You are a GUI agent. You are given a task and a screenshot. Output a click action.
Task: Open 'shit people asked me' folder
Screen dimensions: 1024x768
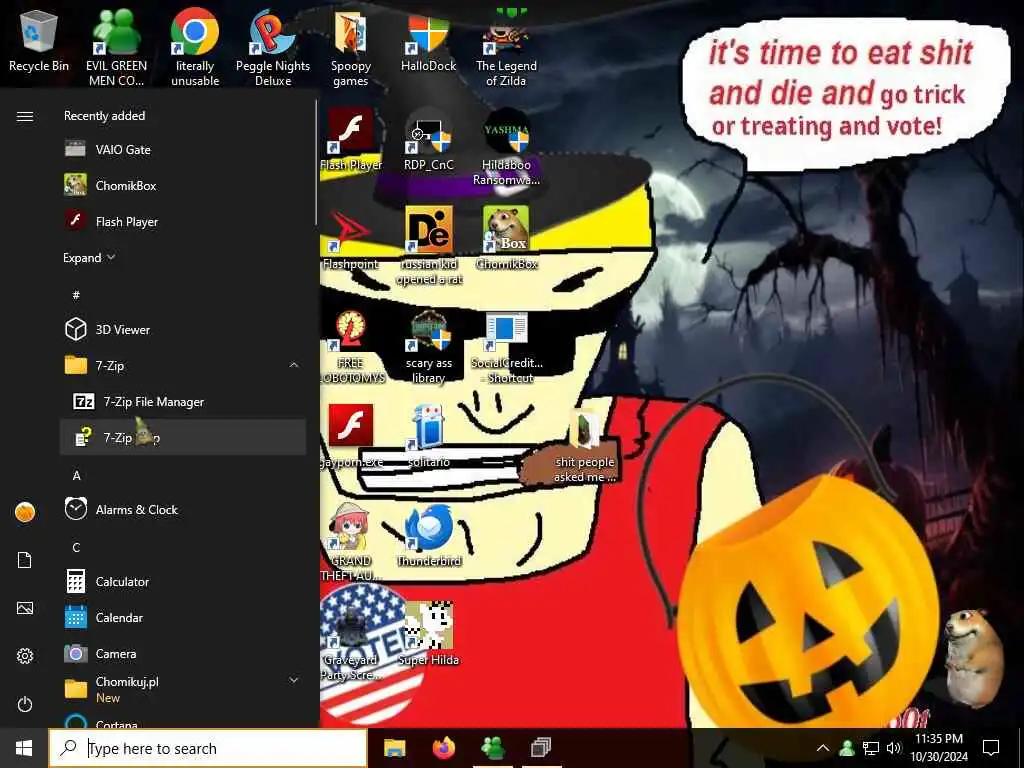point(584,444)
